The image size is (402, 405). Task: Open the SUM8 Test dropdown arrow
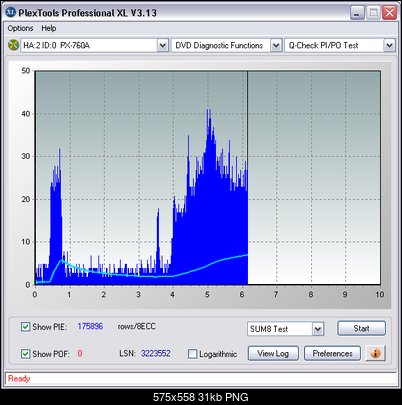tap(318, 329)
